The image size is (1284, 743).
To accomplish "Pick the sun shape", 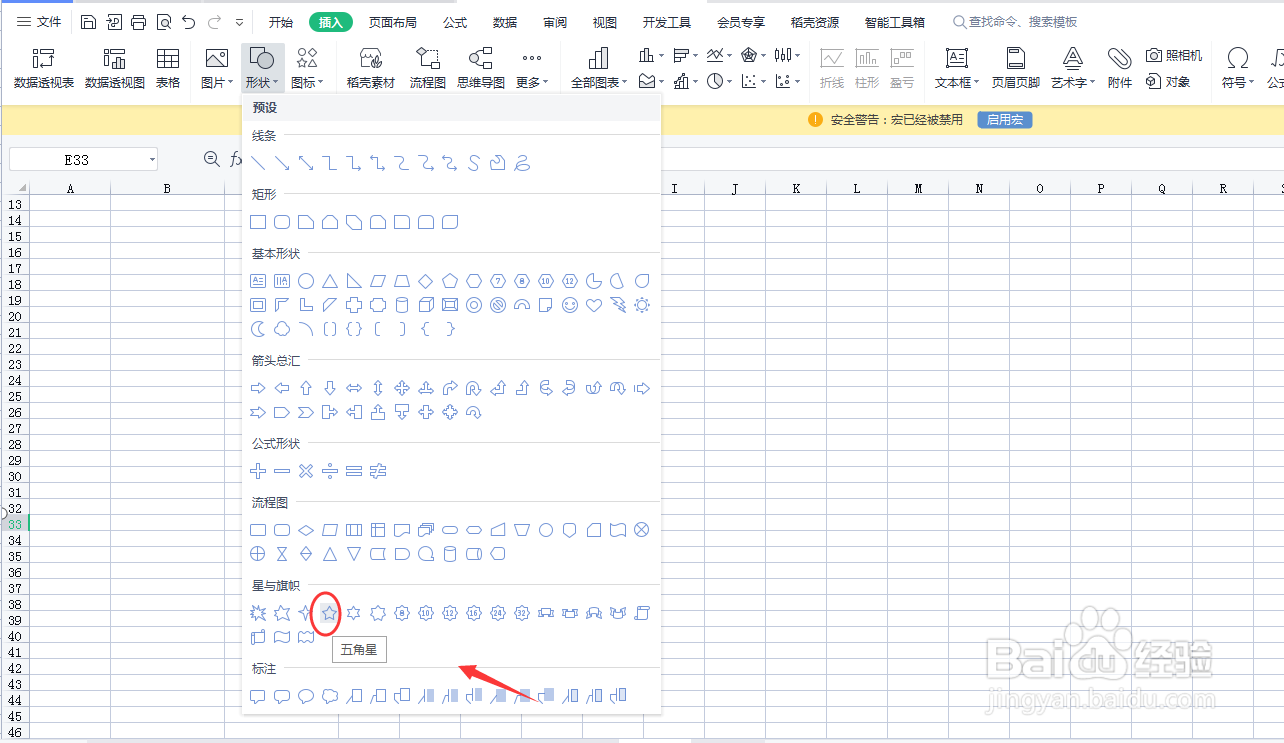I will (642, 305).
